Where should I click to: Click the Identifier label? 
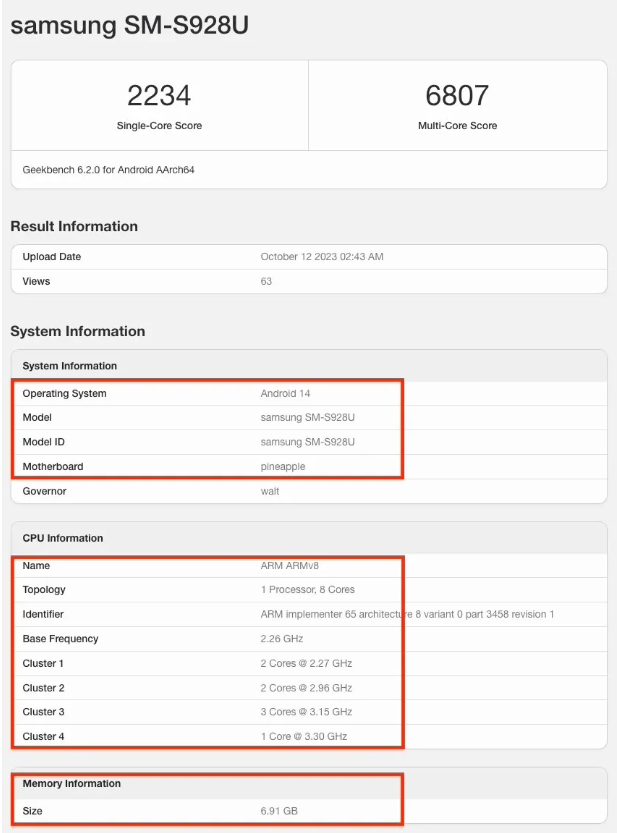point(43,614)
